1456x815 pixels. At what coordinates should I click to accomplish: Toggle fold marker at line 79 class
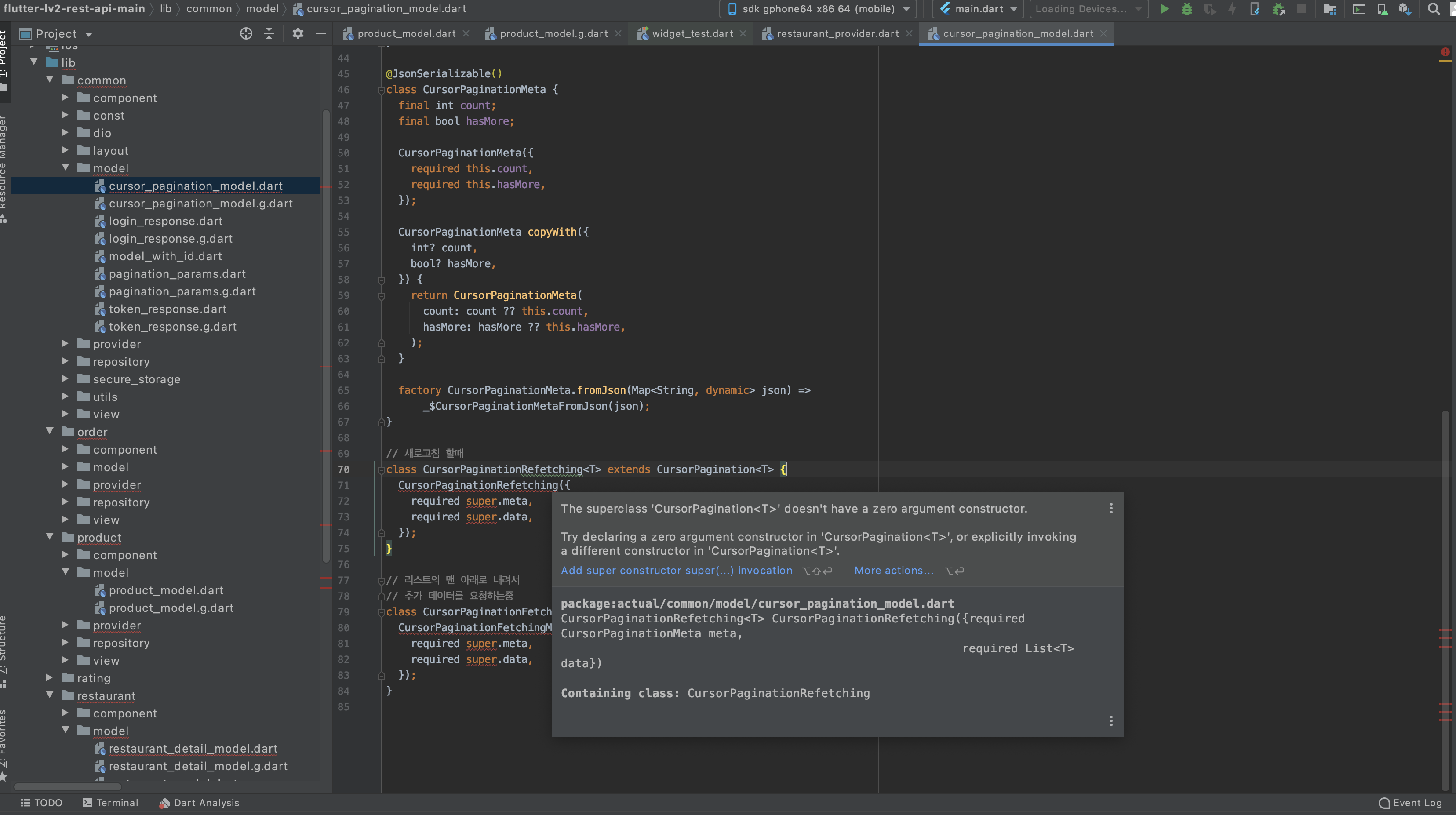pyautogui.click(x=381, y=612)
